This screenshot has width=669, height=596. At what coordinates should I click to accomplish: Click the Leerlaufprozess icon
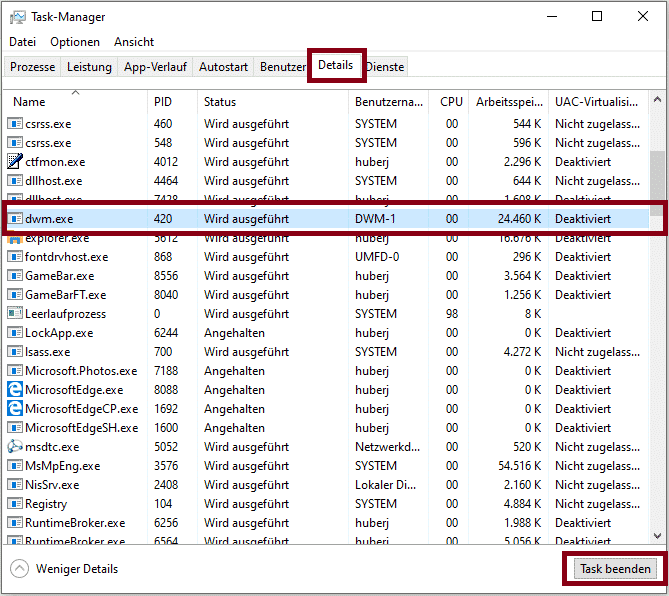(15, 314)
